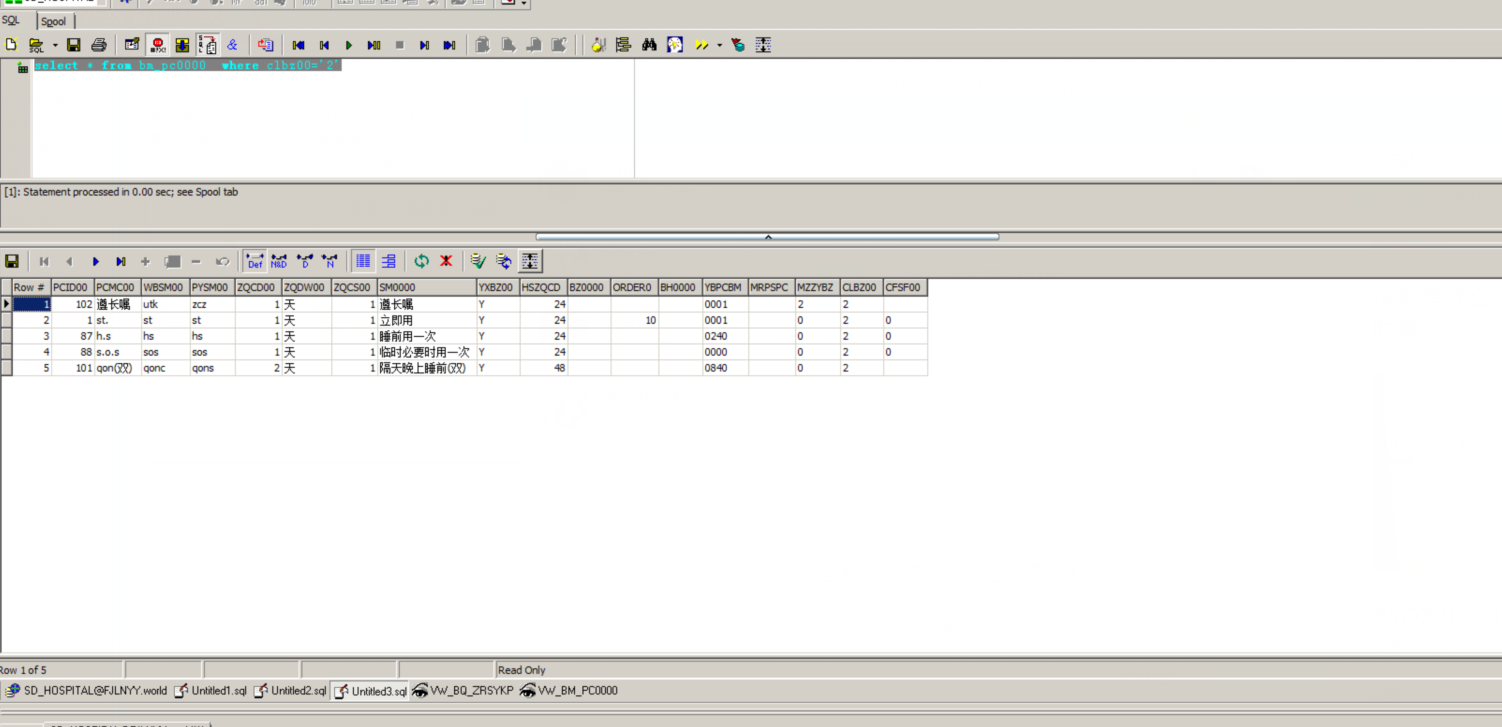Screen dimensions: 1502x727
Task: Move to the next record in grid
Action: [95, 261]
